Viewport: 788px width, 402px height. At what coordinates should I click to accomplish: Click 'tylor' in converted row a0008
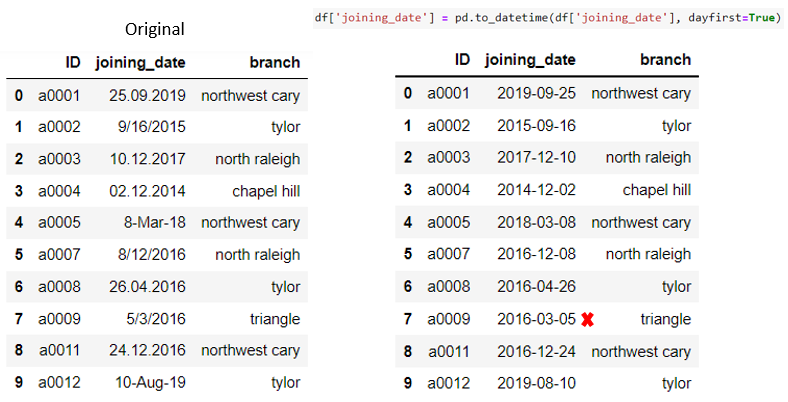click(x=676, y=287)
